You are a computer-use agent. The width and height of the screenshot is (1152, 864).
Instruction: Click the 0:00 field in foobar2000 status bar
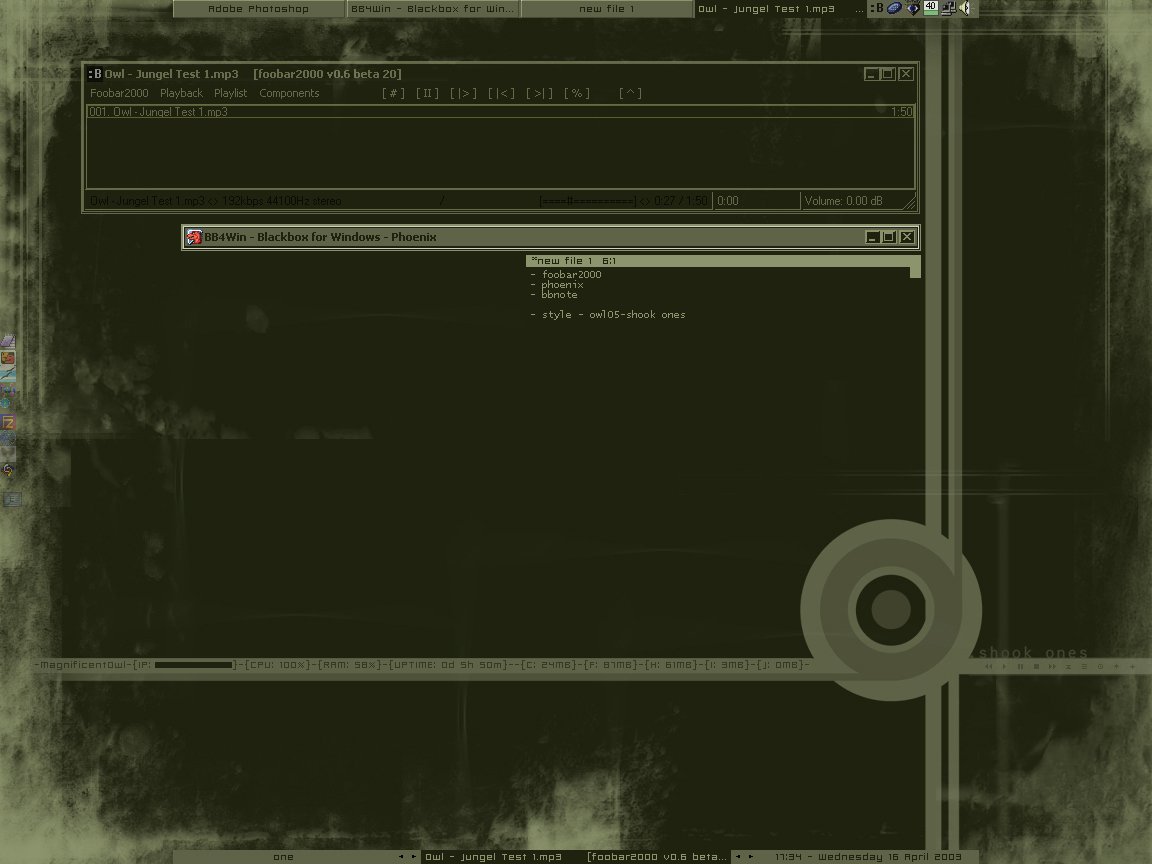pos(756,201)
